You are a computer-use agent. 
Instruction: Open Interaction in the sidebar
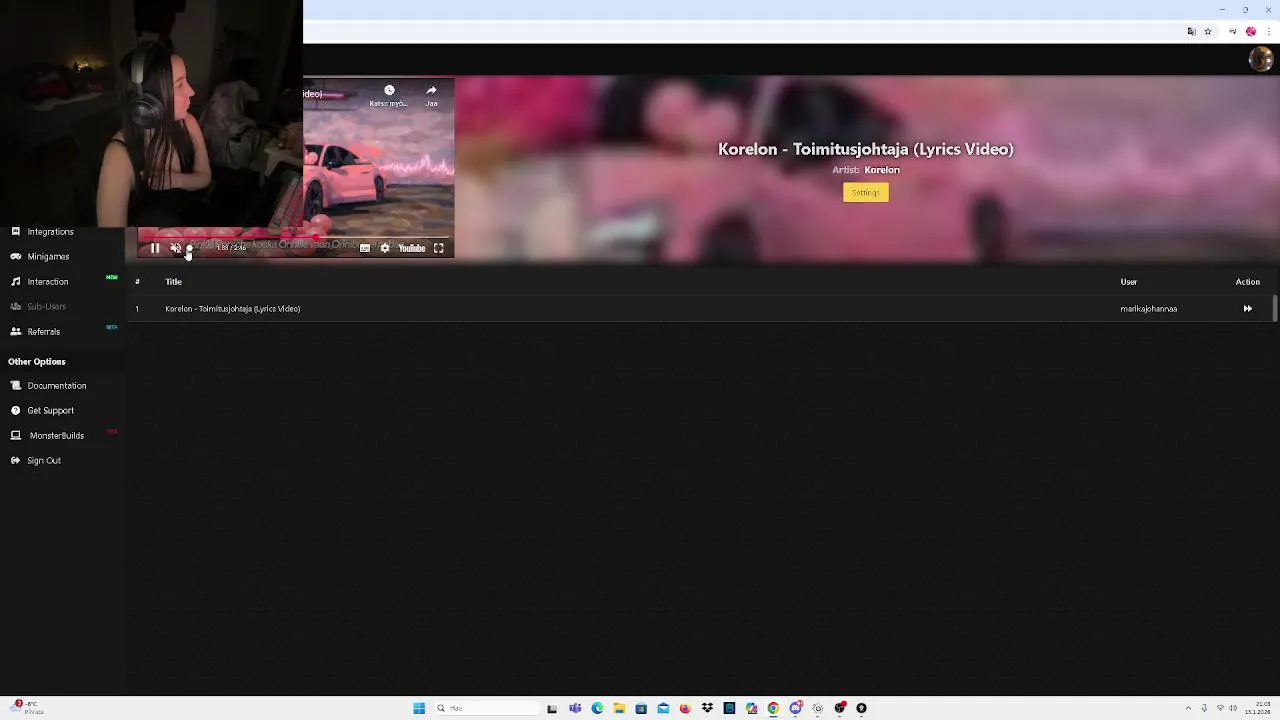pyautogui.click(x=48, y=282)
